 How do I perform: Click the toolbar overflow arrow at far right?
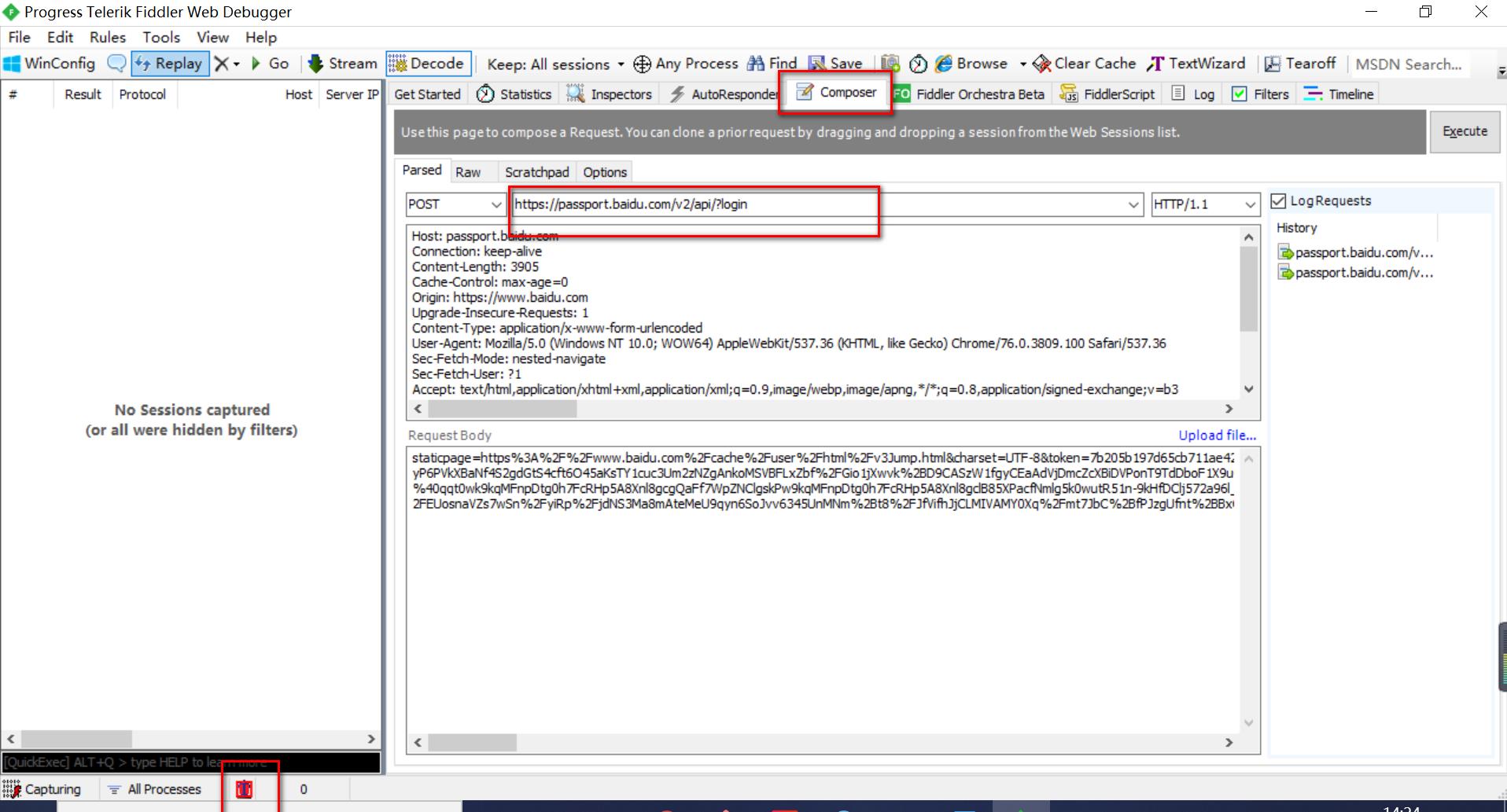tap(1501, 72)
